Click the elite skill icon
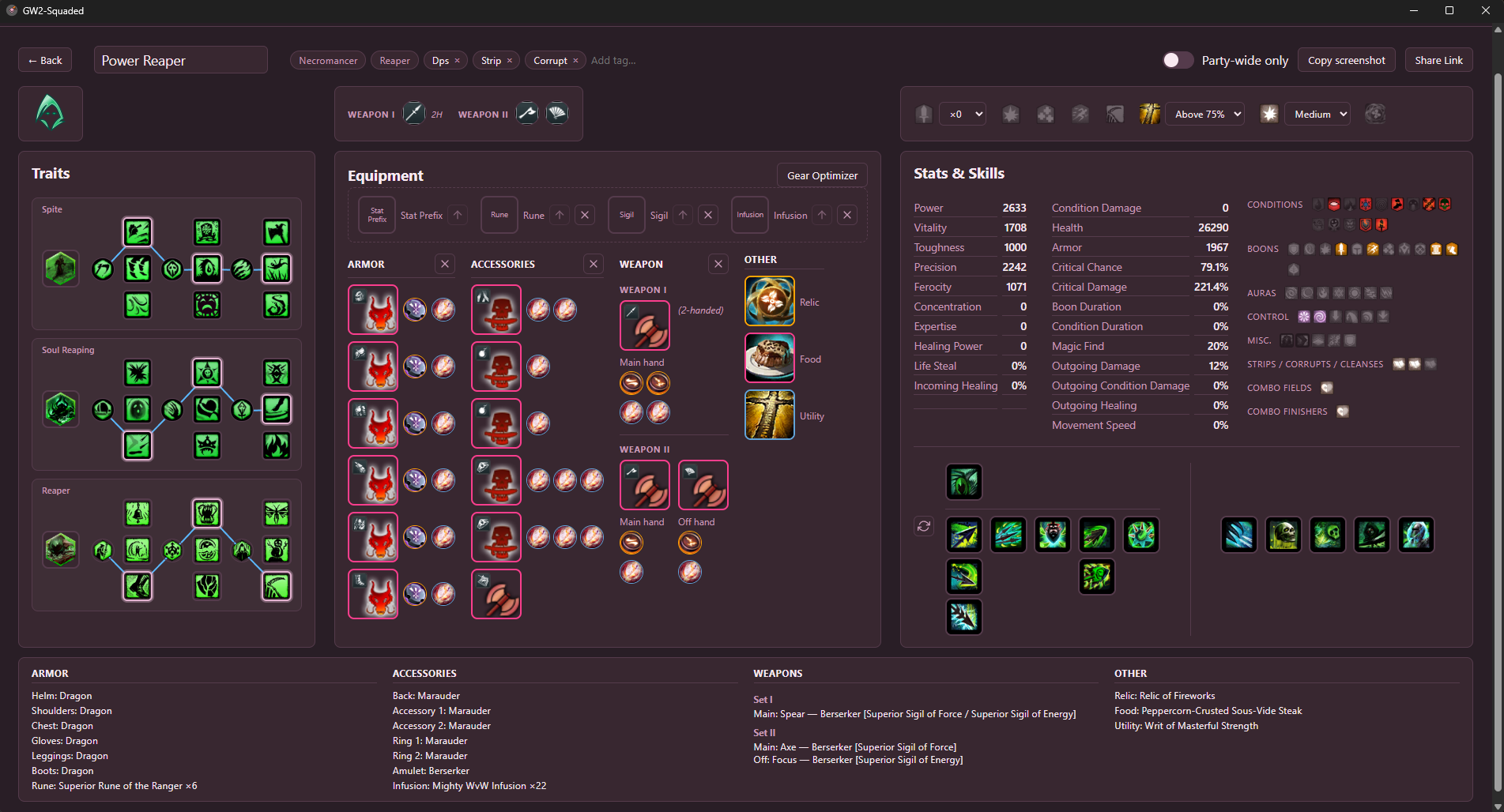The width and height of the screenshot is (1504, 812). 1416,535
